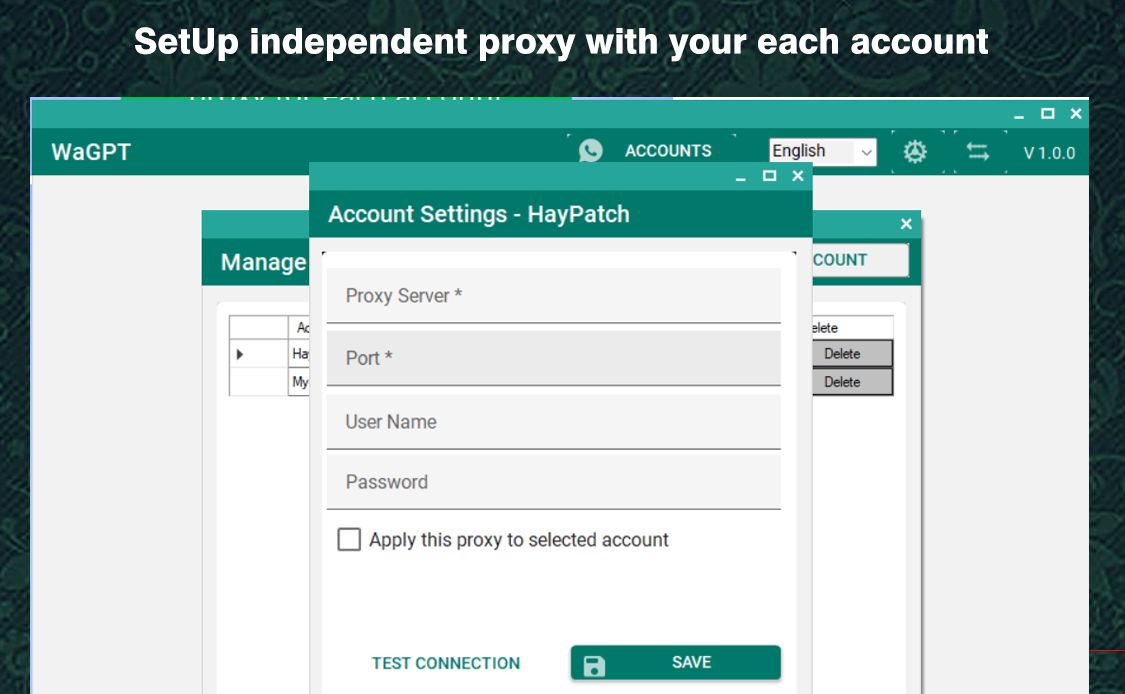The image size is (1125, 694).
Task: Close the Manage accounts panel
Action: (906, 224)
